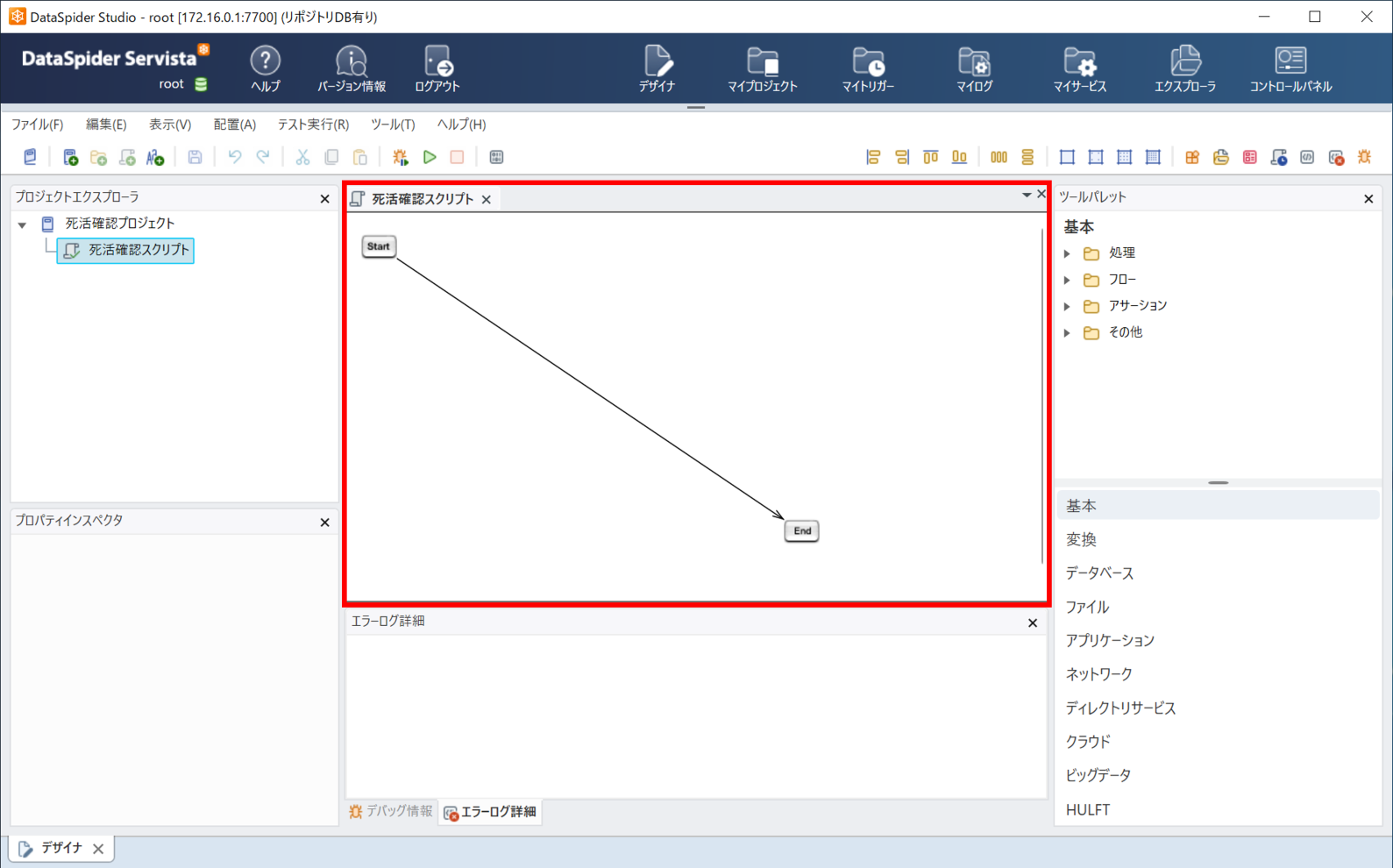Click the align top icon
Screen dimensions: 1393x868
[931, 157]
